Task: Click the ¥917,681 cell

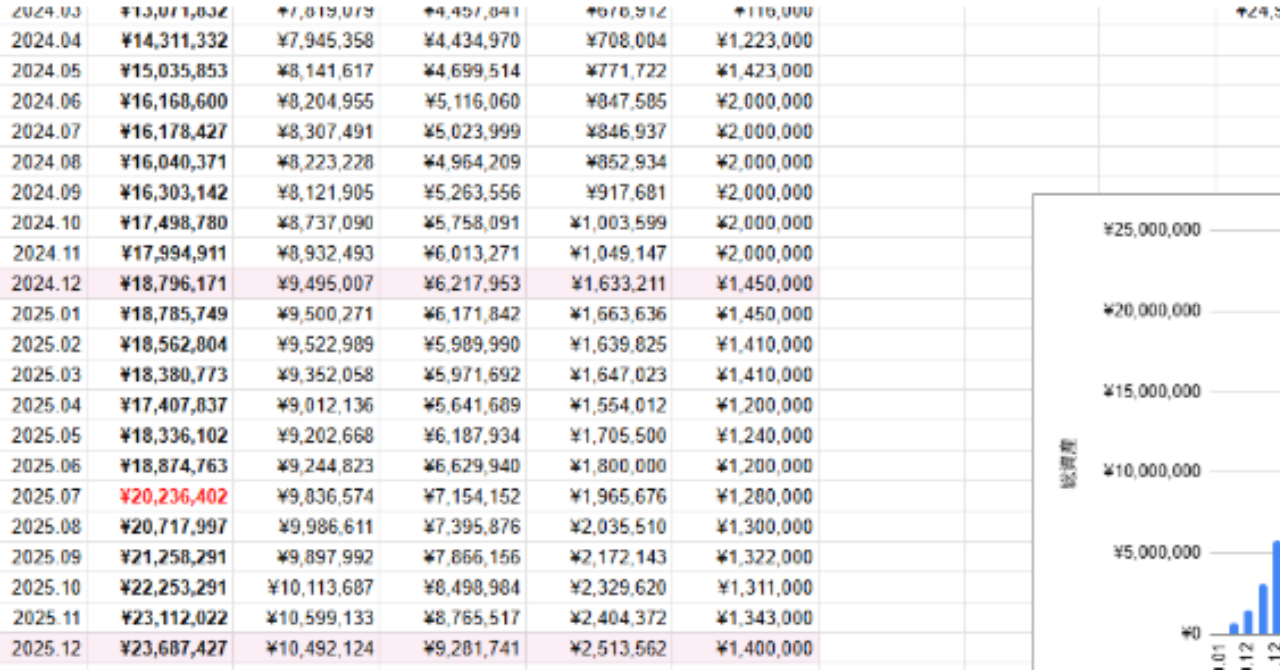Action: click(627, 193)
